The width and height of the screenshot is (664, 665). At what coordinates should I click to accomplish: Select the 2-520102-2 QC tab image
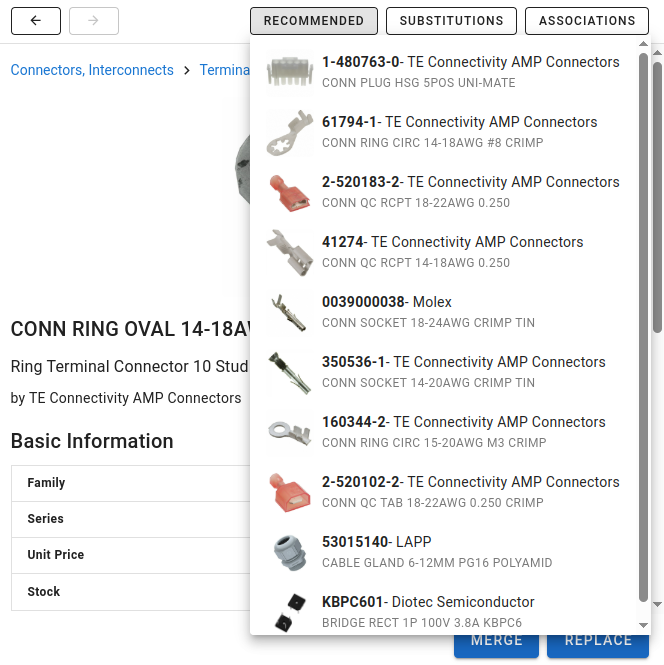coord(290,492)
